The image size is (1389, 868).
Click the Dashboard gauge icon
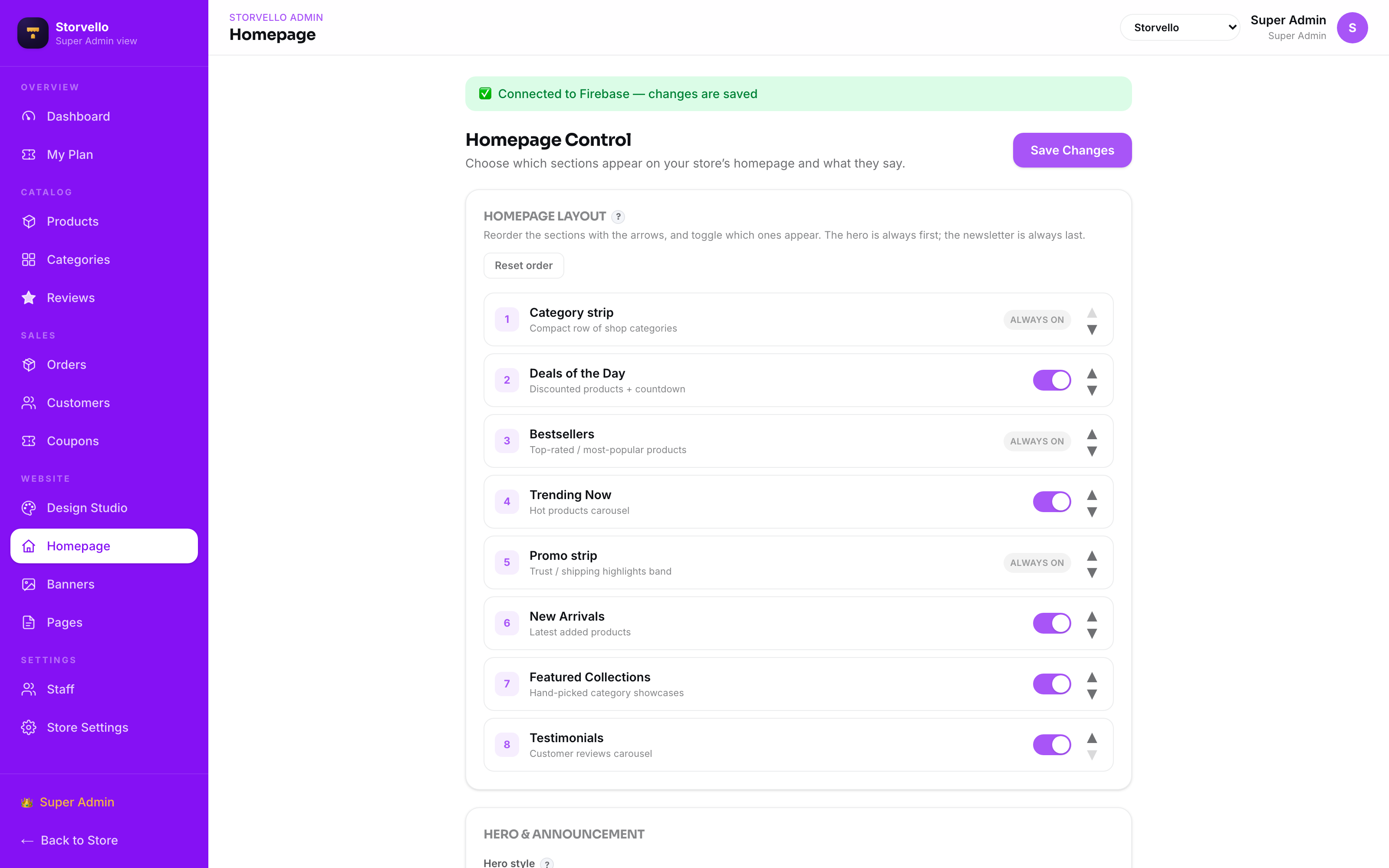[29, 117]
